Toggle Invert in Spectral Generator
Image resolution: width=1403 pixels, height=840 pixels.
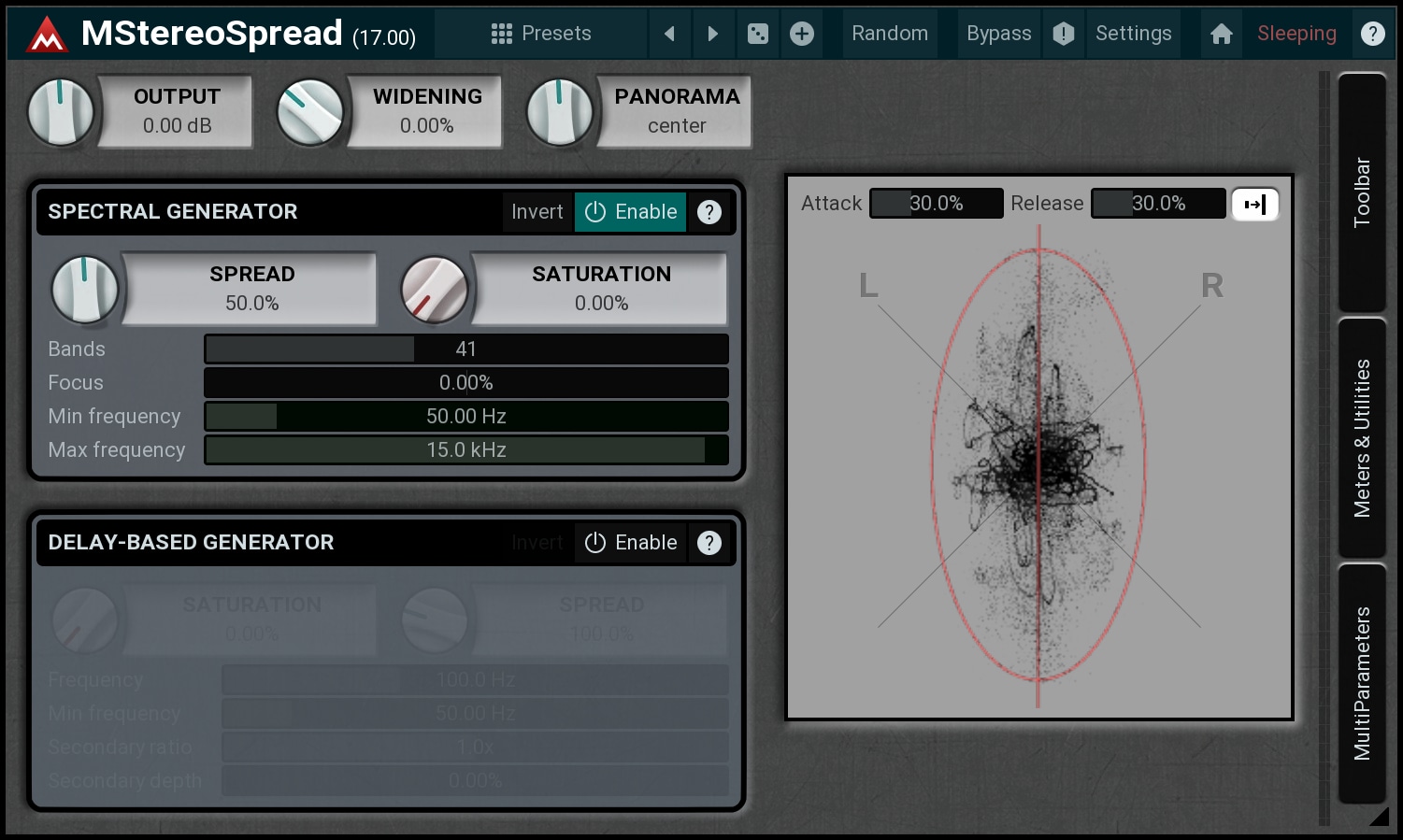537,212
